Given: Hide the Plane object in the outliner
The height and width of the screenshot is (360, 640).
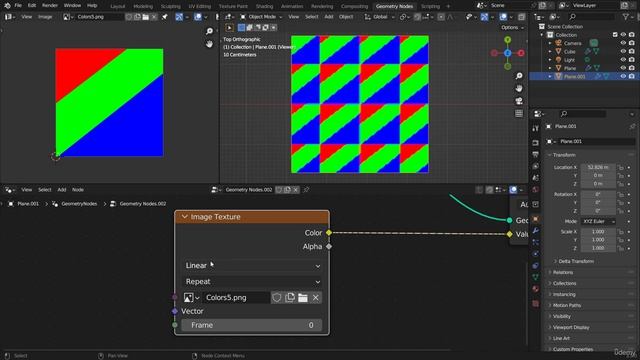Looking at the screenshot, I should point(623,68).
